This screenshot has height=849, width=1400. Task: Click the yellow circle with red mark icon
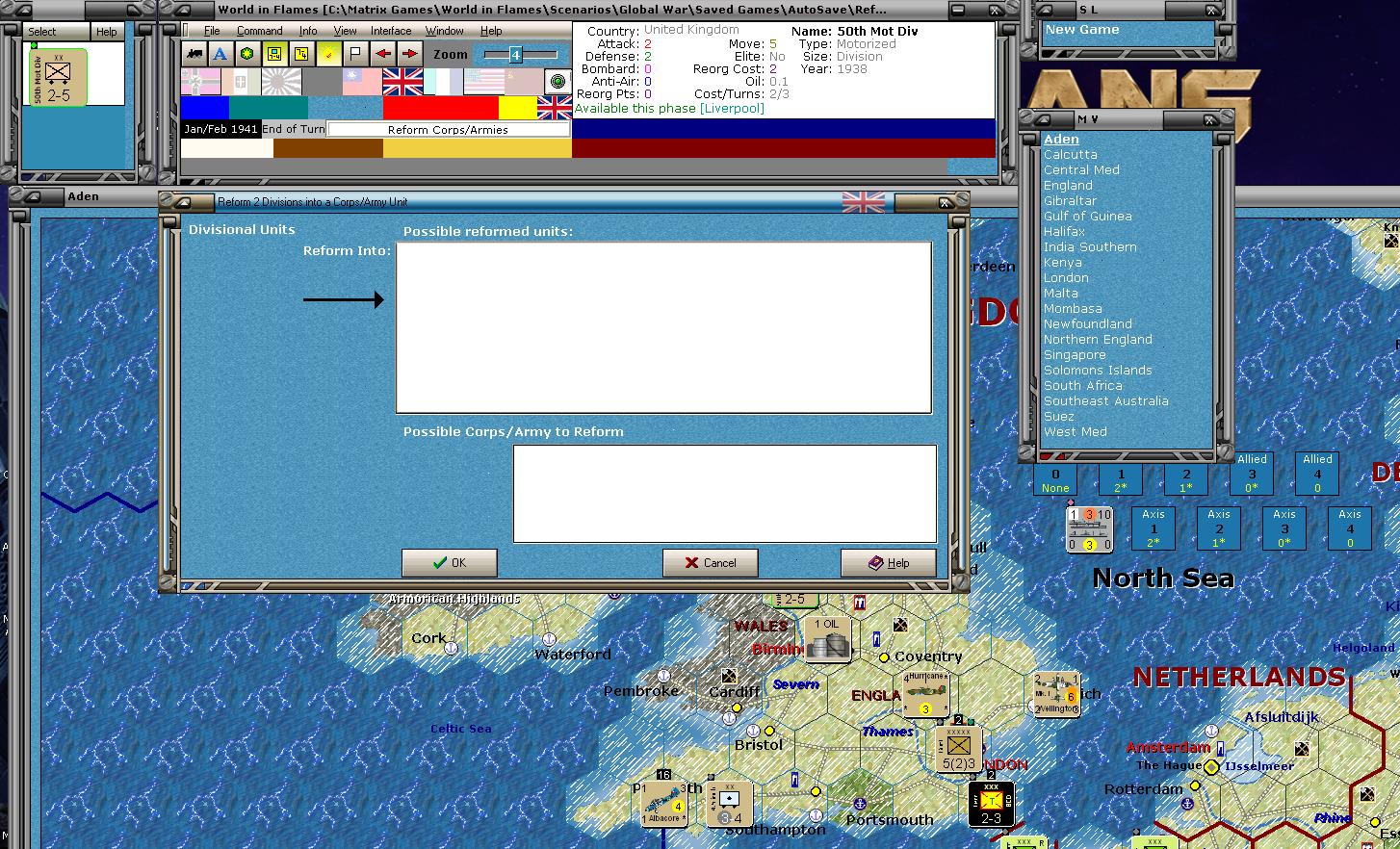(328, 54)
